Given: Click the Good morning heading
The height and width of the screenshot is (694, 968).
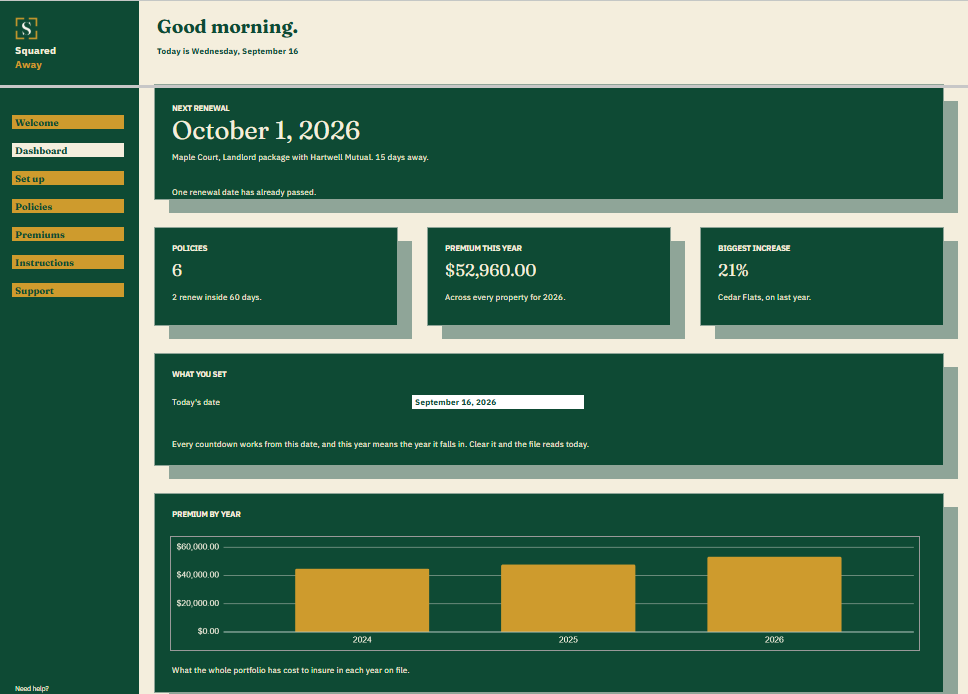Looking at the screenshot, I should (227, 27).
